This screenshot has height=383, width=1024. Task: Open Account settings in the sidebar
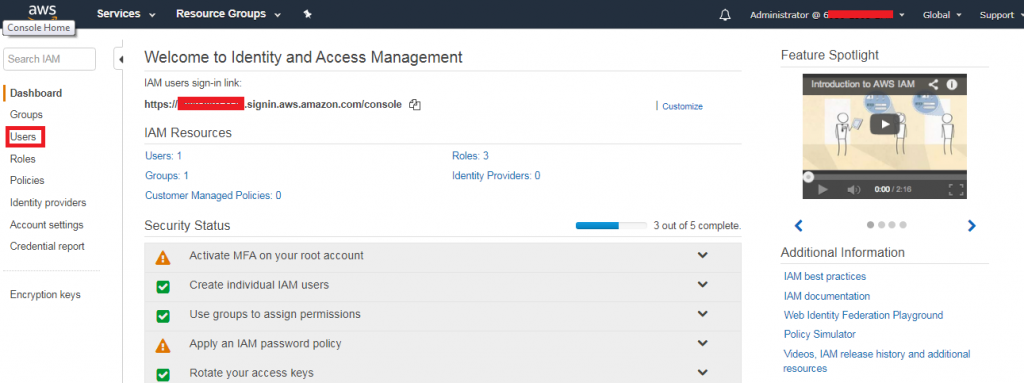(x=46, y=225)
